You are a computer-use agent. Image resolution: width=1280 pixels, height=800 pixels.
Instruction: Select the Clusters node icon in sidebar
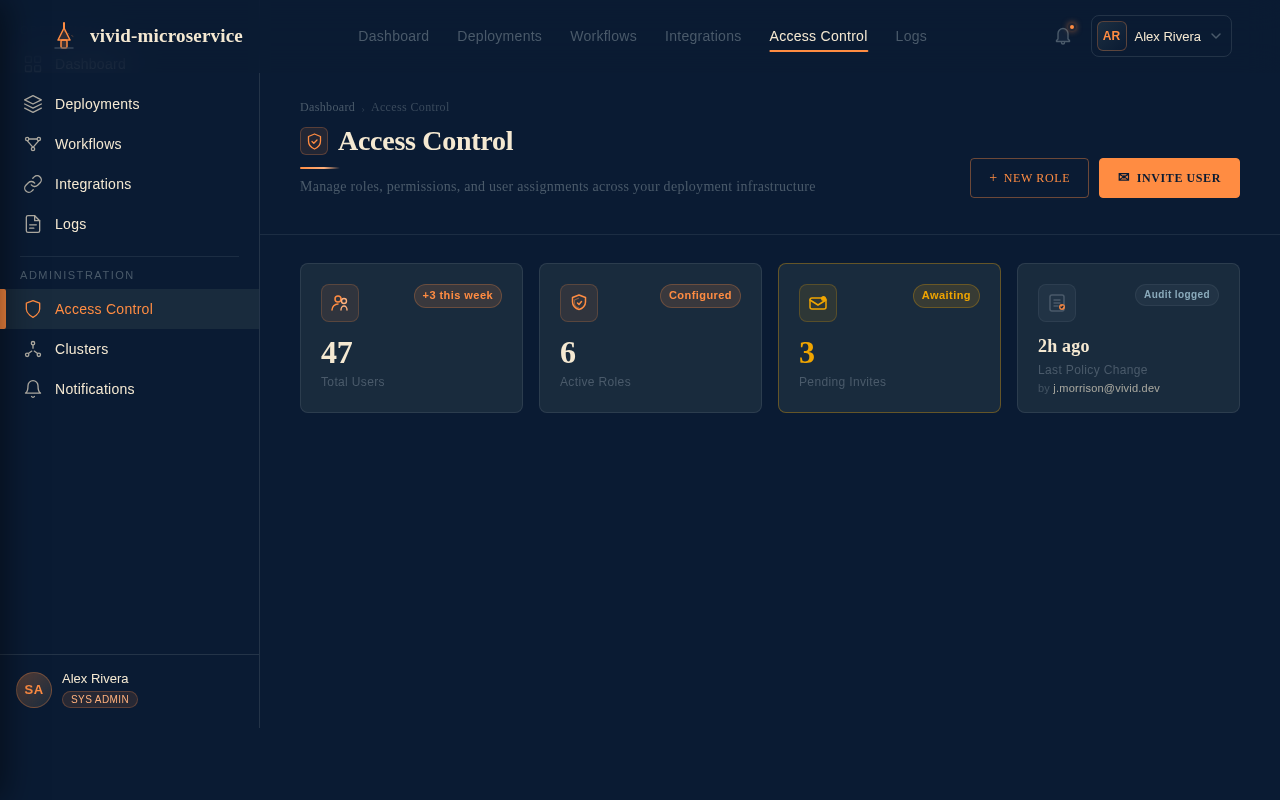coord(32,349)
